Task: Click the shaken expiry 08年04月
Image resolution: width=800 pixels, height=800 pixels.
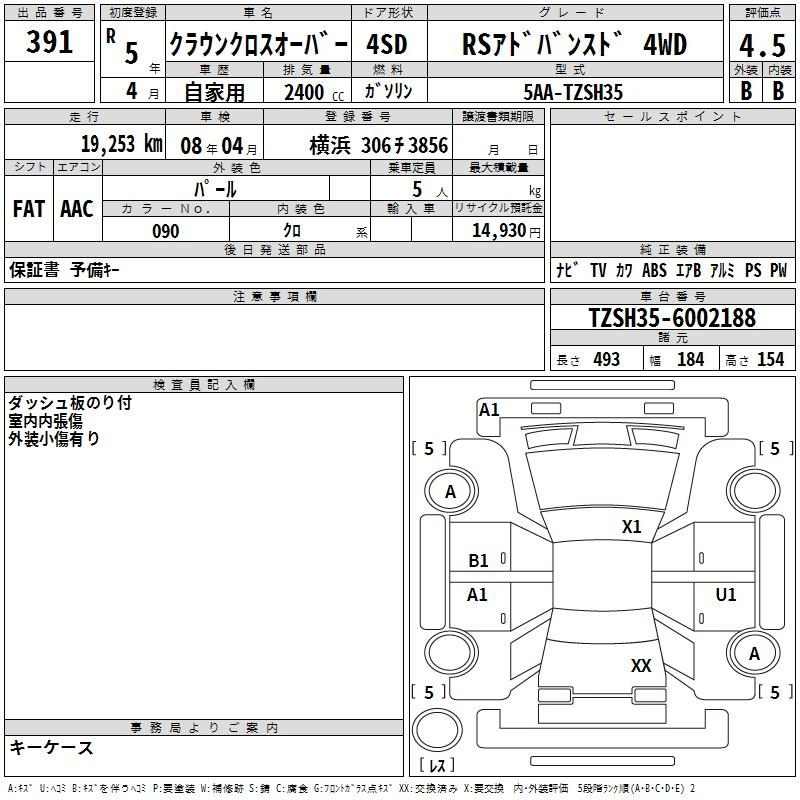Action: point(219,146)
